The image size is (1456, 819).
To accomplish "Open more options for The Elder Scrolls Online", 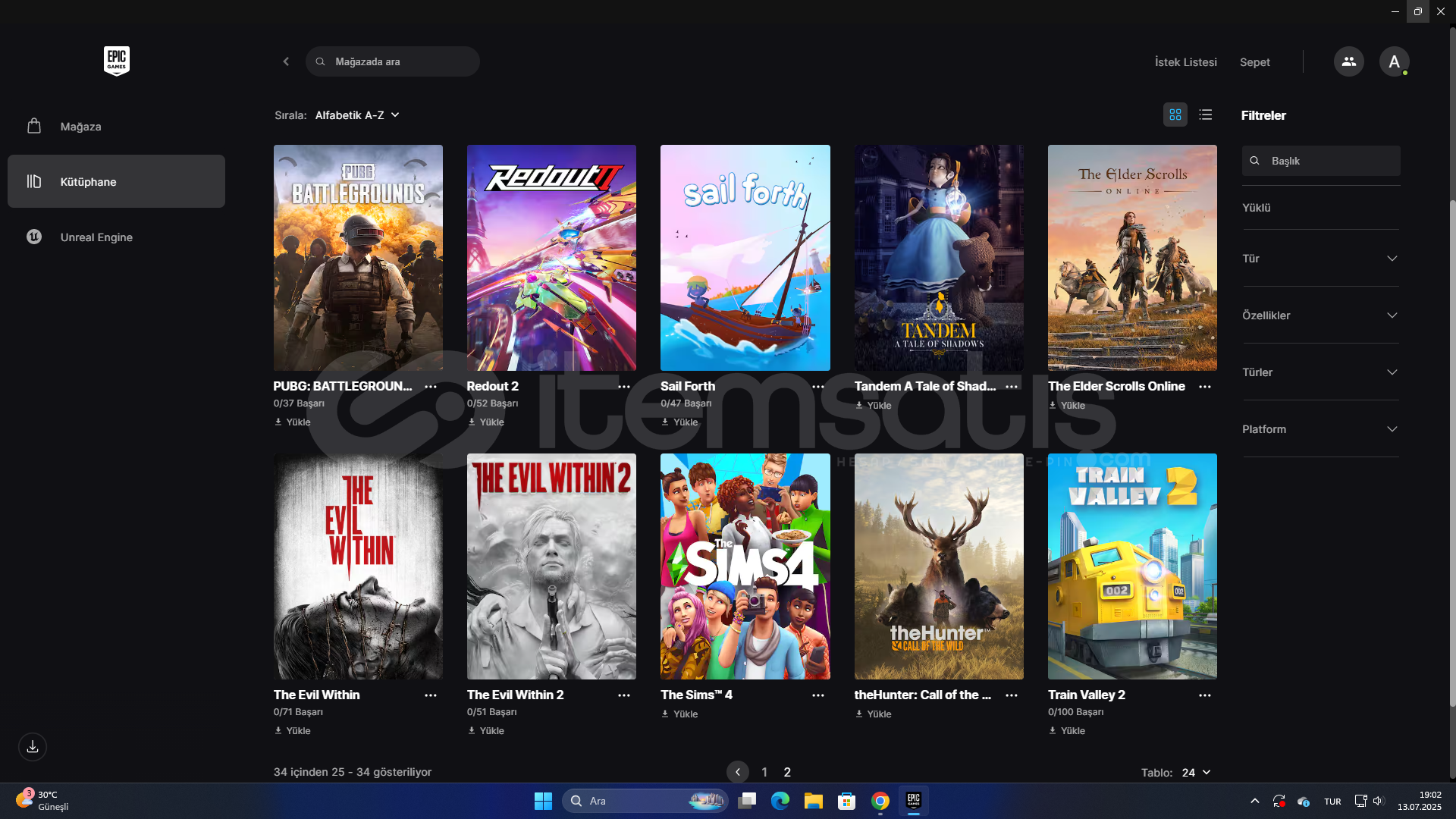I will coord(1205,387).
